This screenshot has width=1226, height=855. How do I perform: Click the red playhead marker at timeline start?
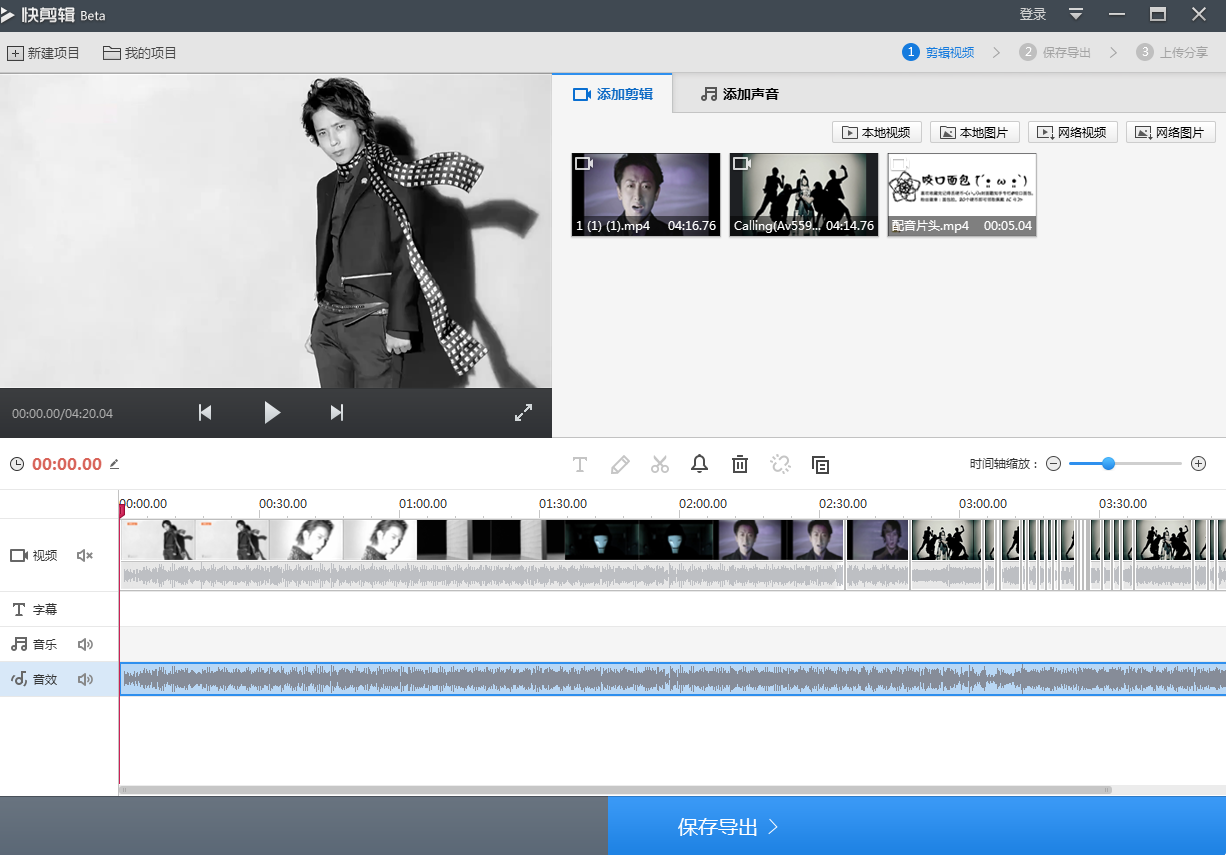point(122,511)
